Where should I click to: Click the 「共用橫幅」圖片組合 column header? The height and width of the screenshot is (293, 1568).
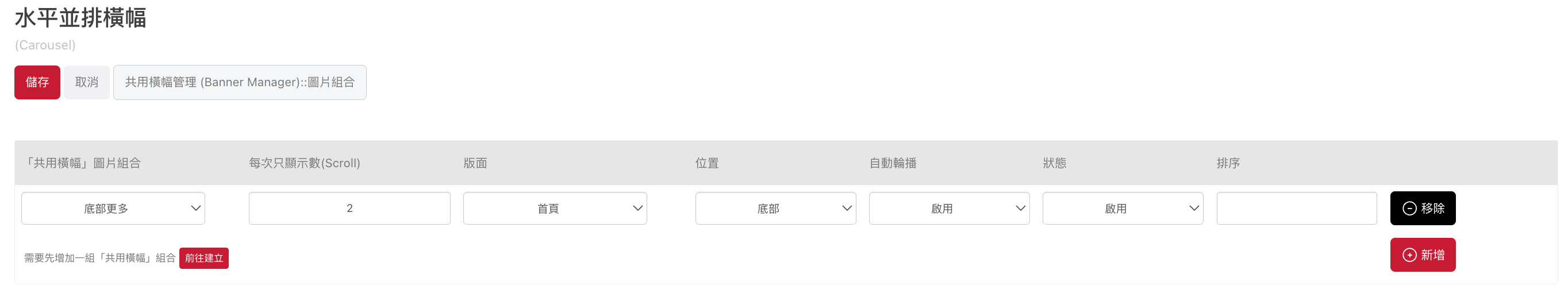(x=83, y=163)
